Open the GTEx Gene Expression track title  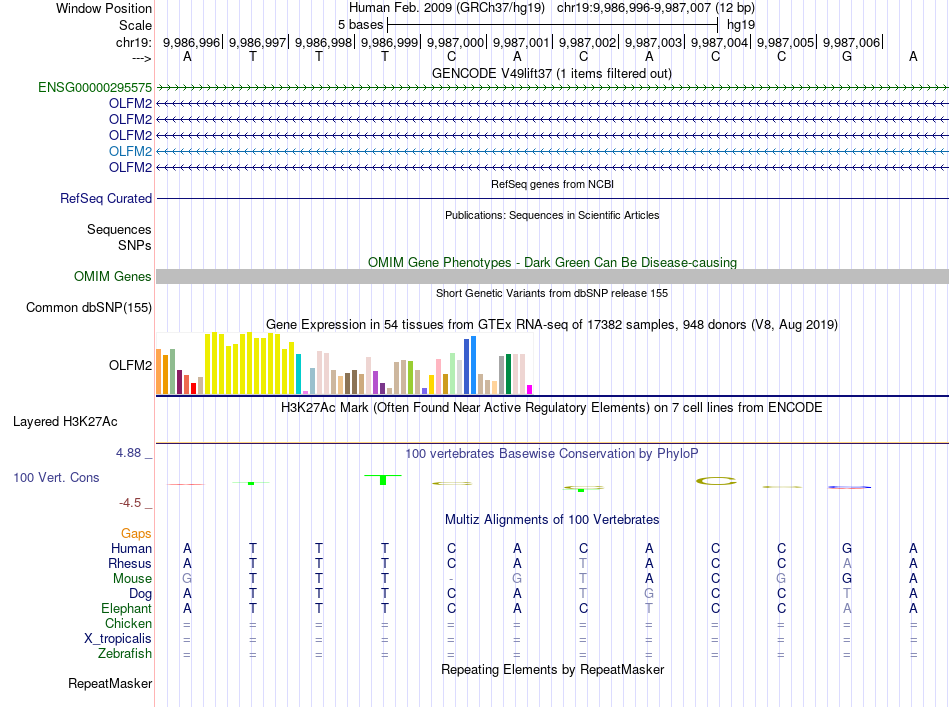click(x=552, y=325)
